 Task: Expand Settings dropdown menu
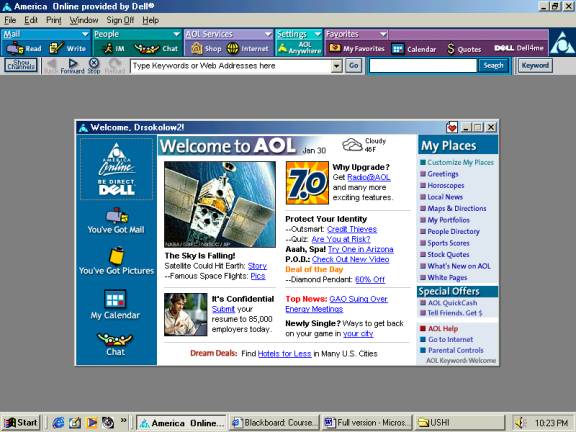[x=317, y=34]
